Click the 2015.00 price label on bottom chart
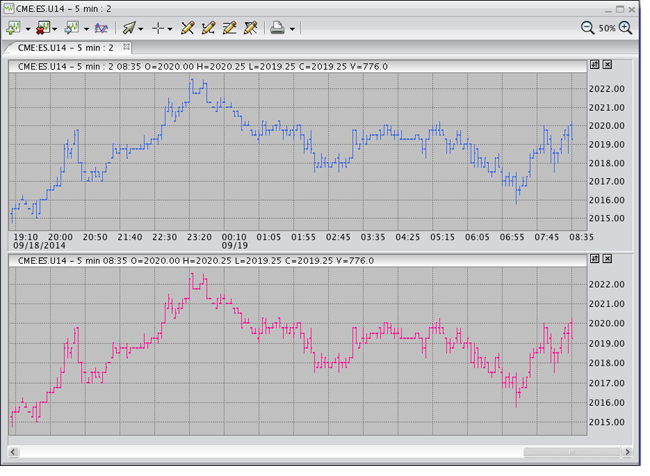The height and width of the screenshot is (476, 650). (607, 422)
